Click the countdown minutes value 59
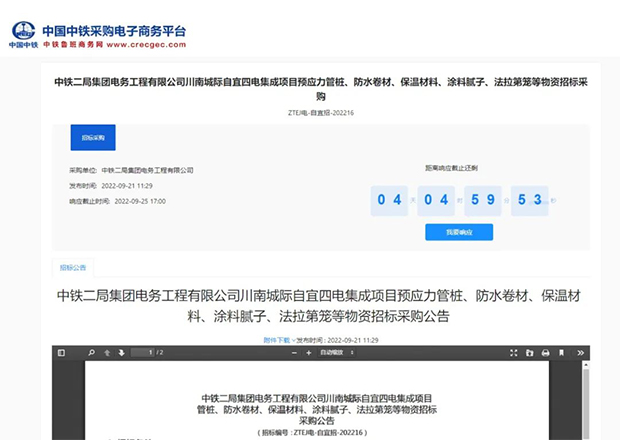 click(483, 200)
